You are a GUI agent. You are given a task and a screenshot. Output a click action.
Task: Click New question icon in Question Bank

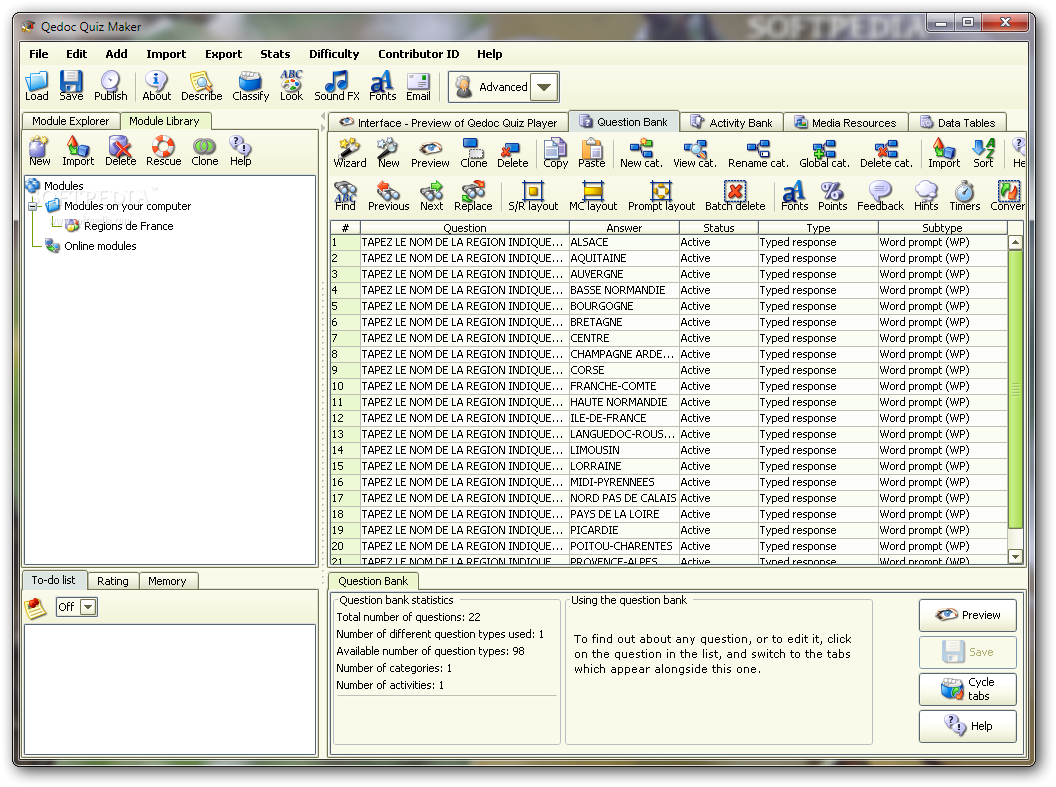(x=388, y=153)
